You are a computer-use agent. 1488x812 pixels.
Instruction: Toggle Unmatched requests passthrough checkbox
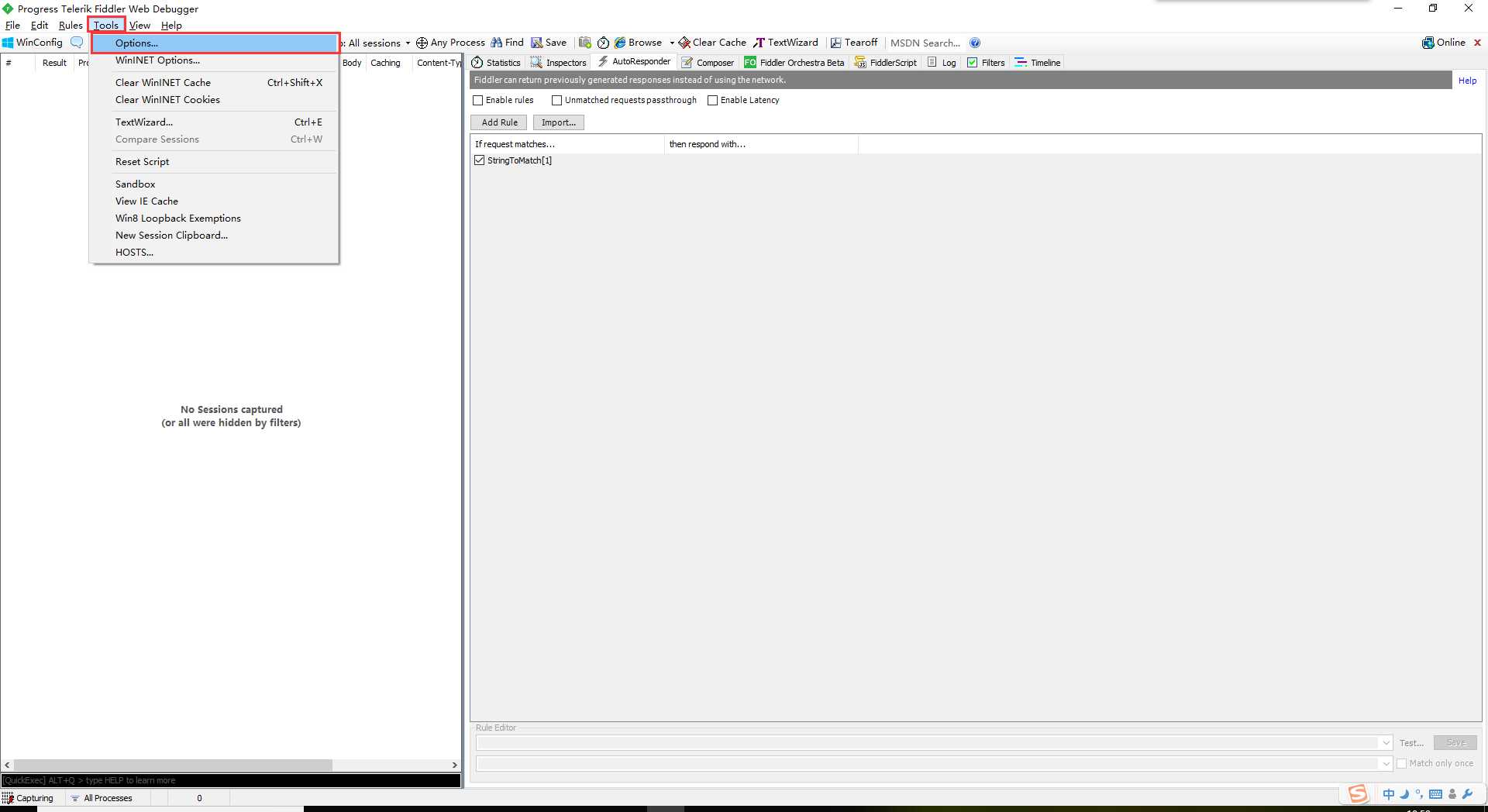coord(556,100)
